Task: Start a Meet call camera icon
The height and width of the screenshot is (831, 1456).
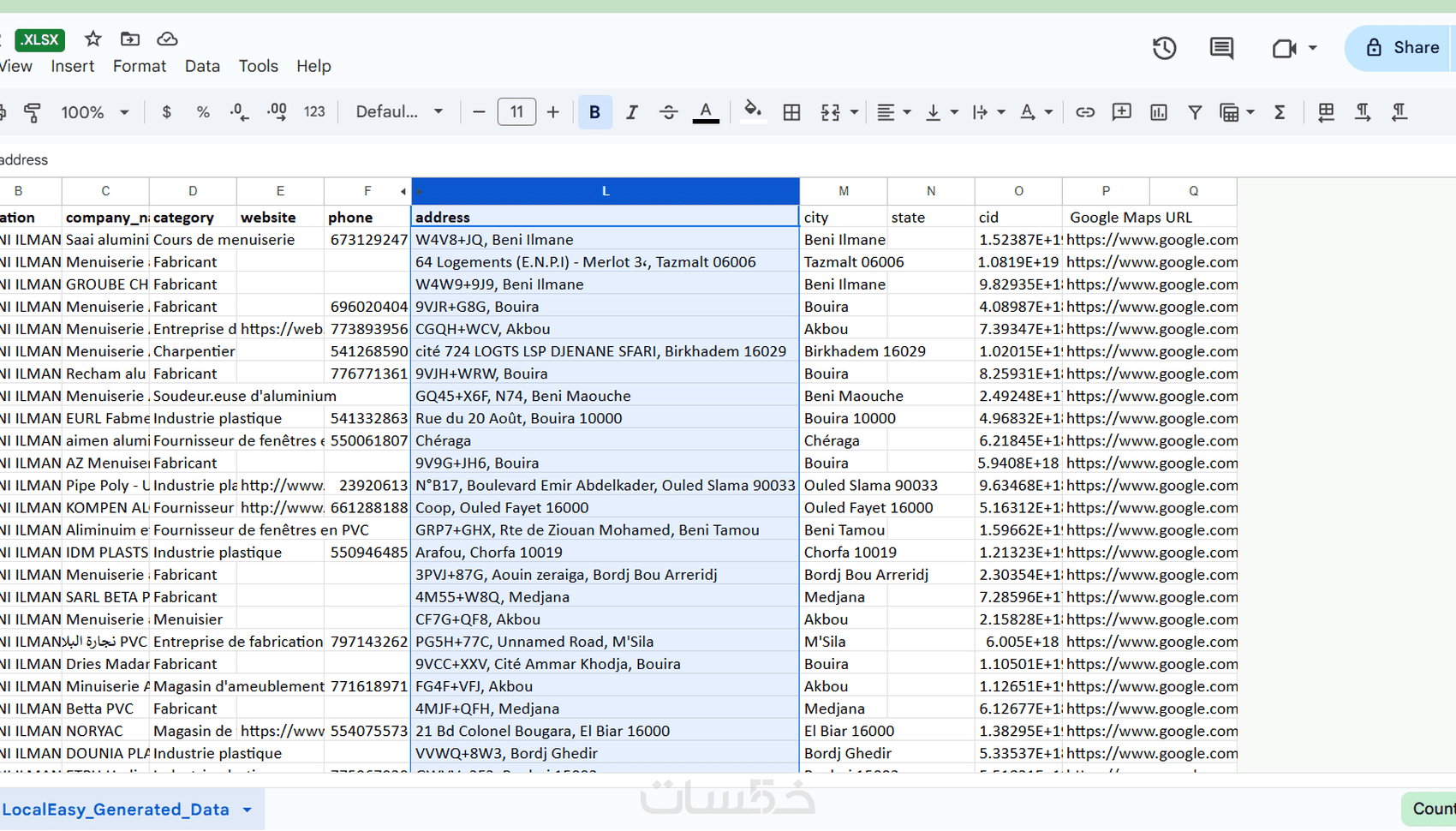Action: [1283, 48]
